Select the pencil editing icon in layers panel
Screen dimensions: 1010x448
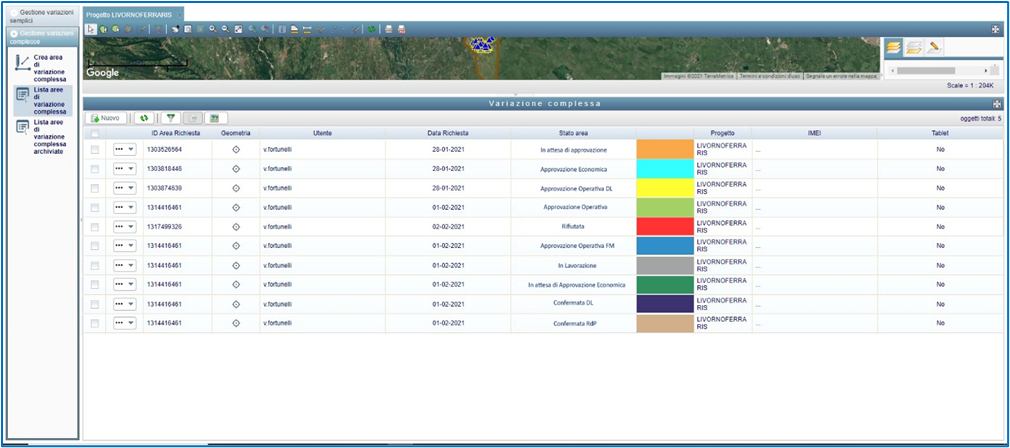[935, 47]
